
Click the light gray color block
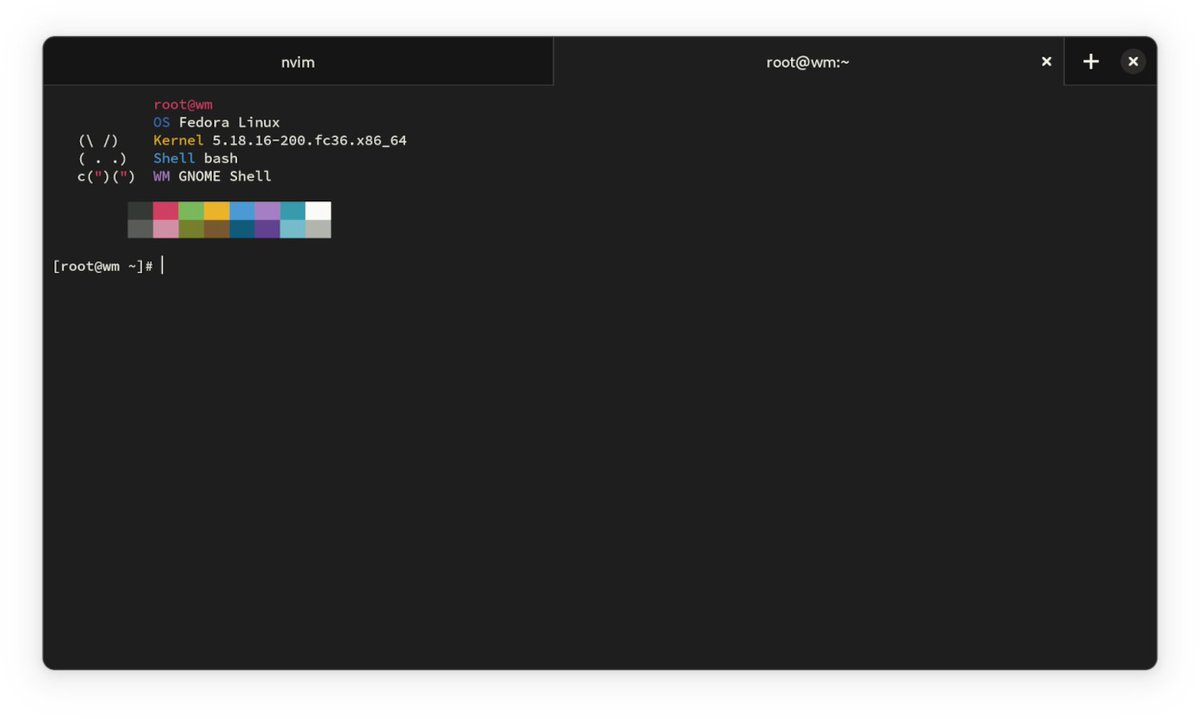[x=318, y=229]
